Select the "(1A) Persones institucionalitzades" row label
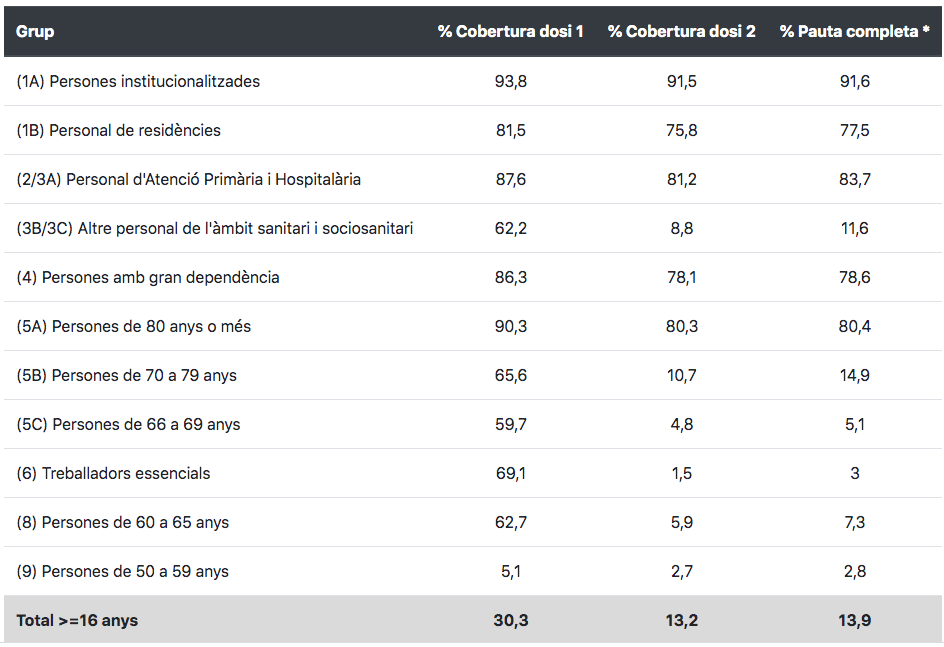Image resolution: width=944 pixels, height=647 pixels. (x=138, y=81)
